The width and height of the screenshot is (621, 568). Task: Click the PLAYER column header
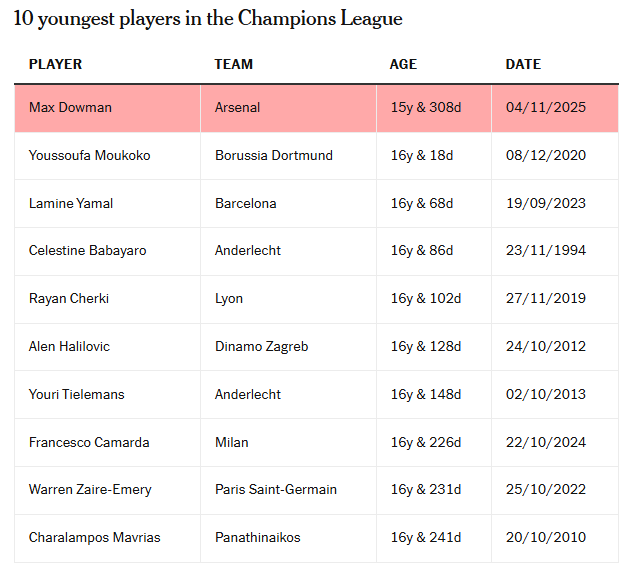55,64
